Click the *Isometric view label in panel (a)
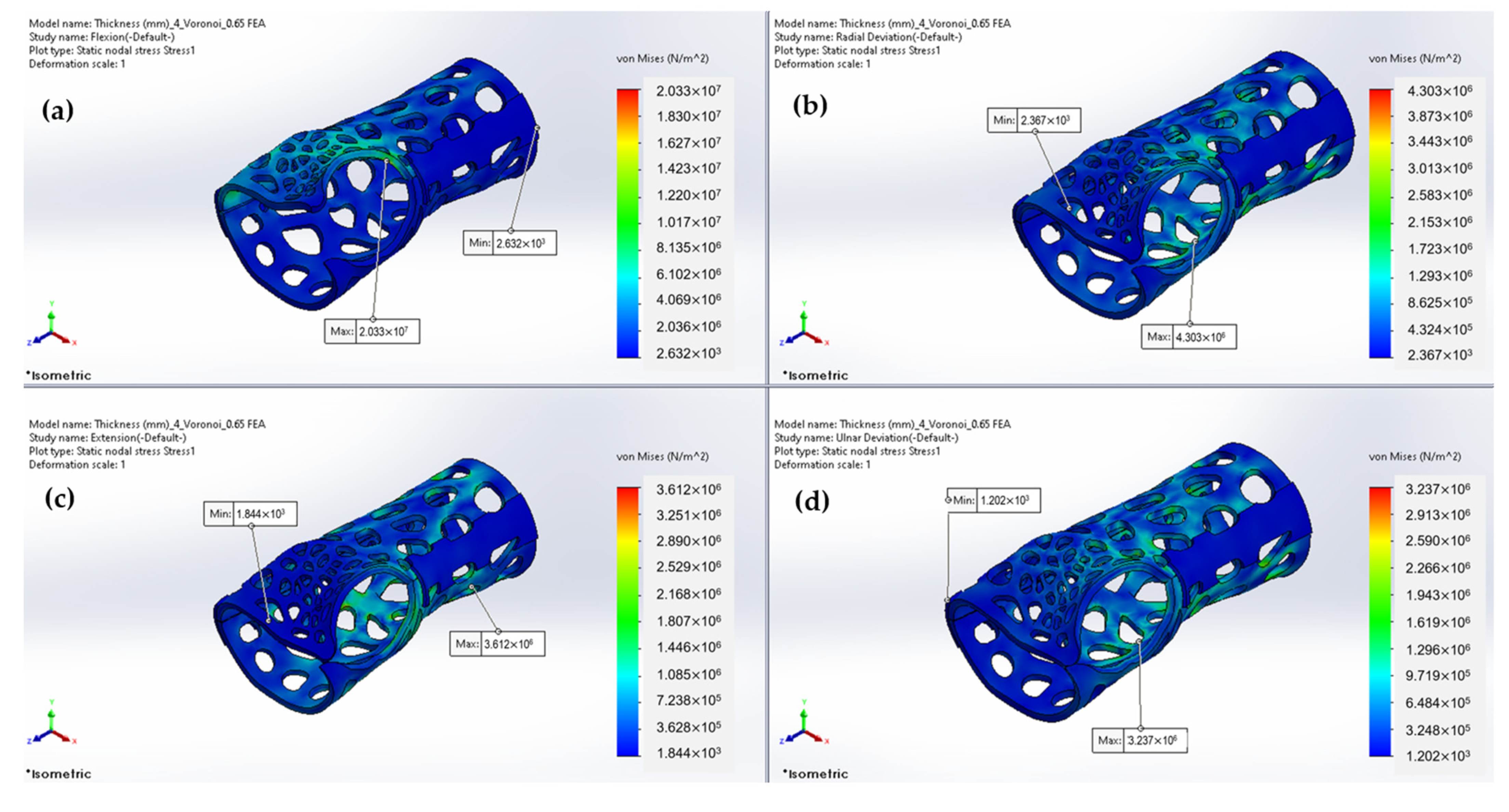The image size is (1509, 812). click(x=58, y=375)
